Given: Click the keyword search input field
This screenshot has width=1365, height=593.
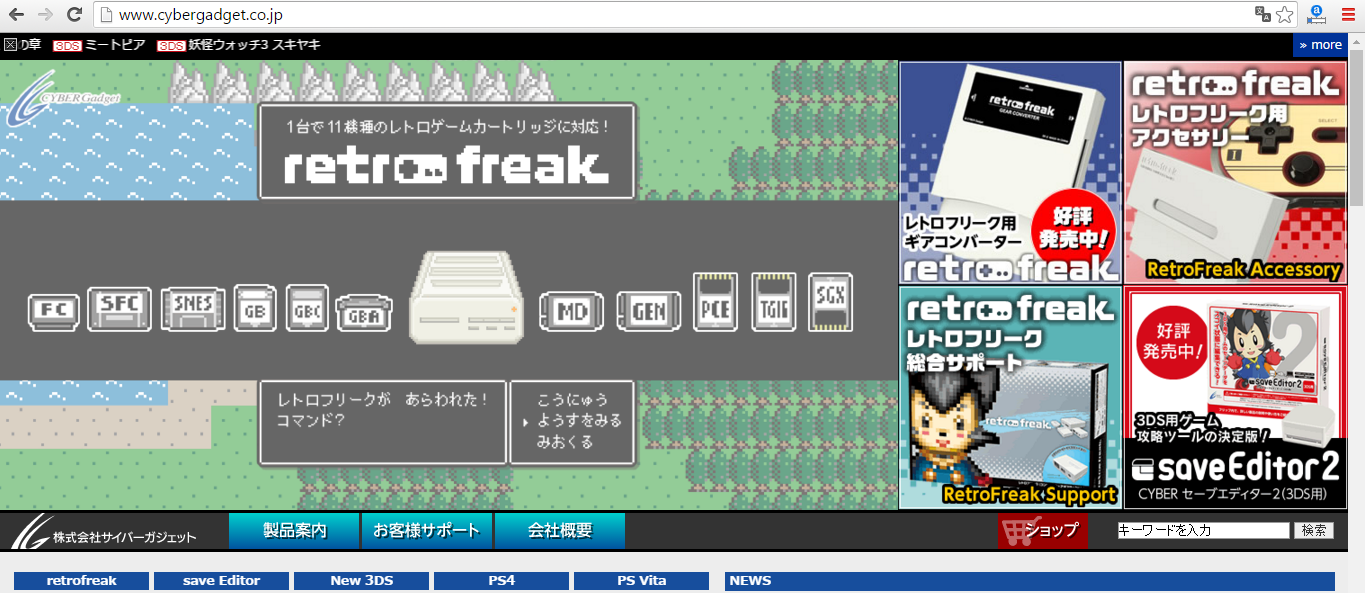Looking at the screenshot, I should pos(1203,531).
